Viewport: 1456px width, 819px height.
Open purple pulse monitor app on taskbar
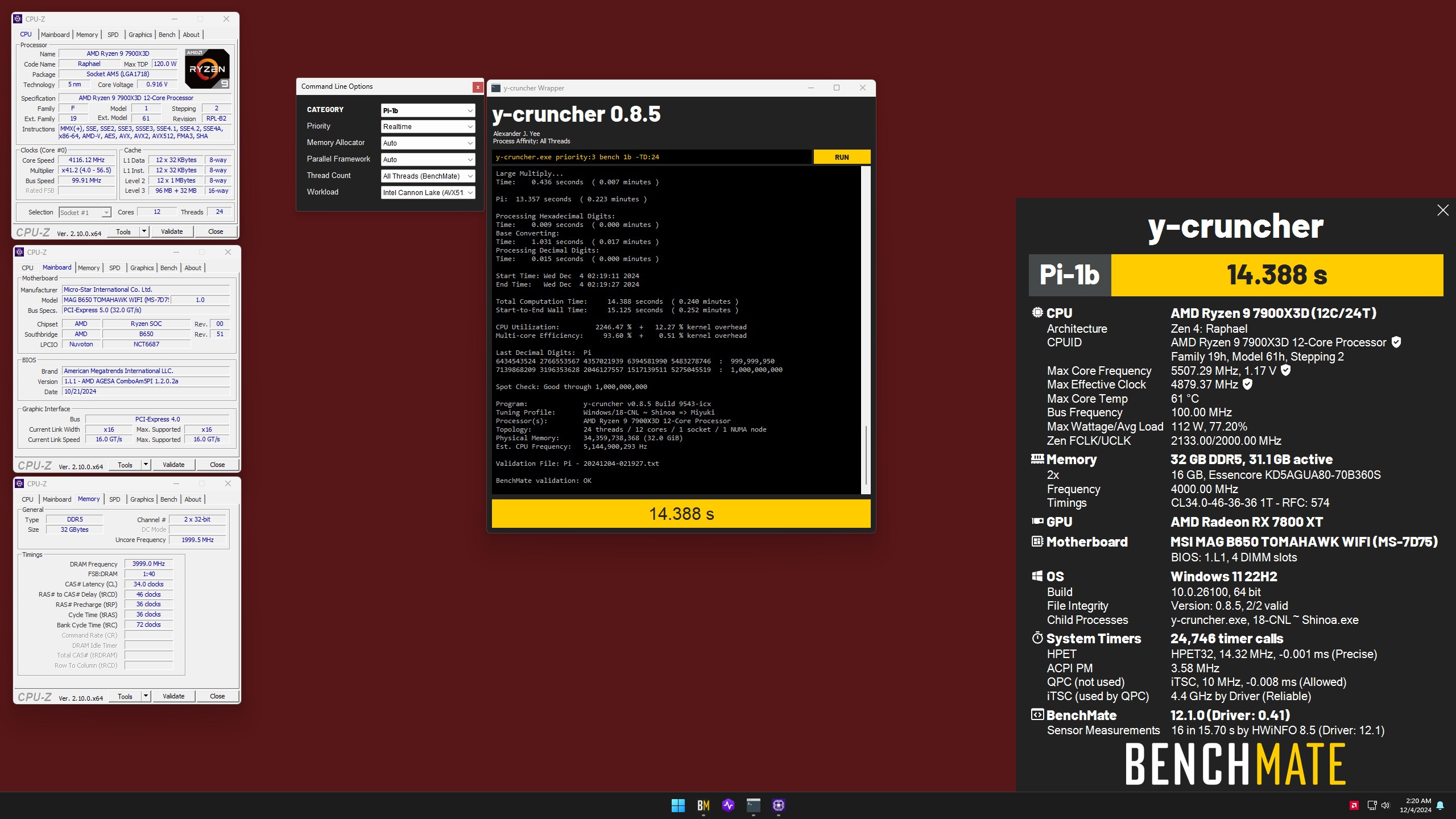point(729,805)
